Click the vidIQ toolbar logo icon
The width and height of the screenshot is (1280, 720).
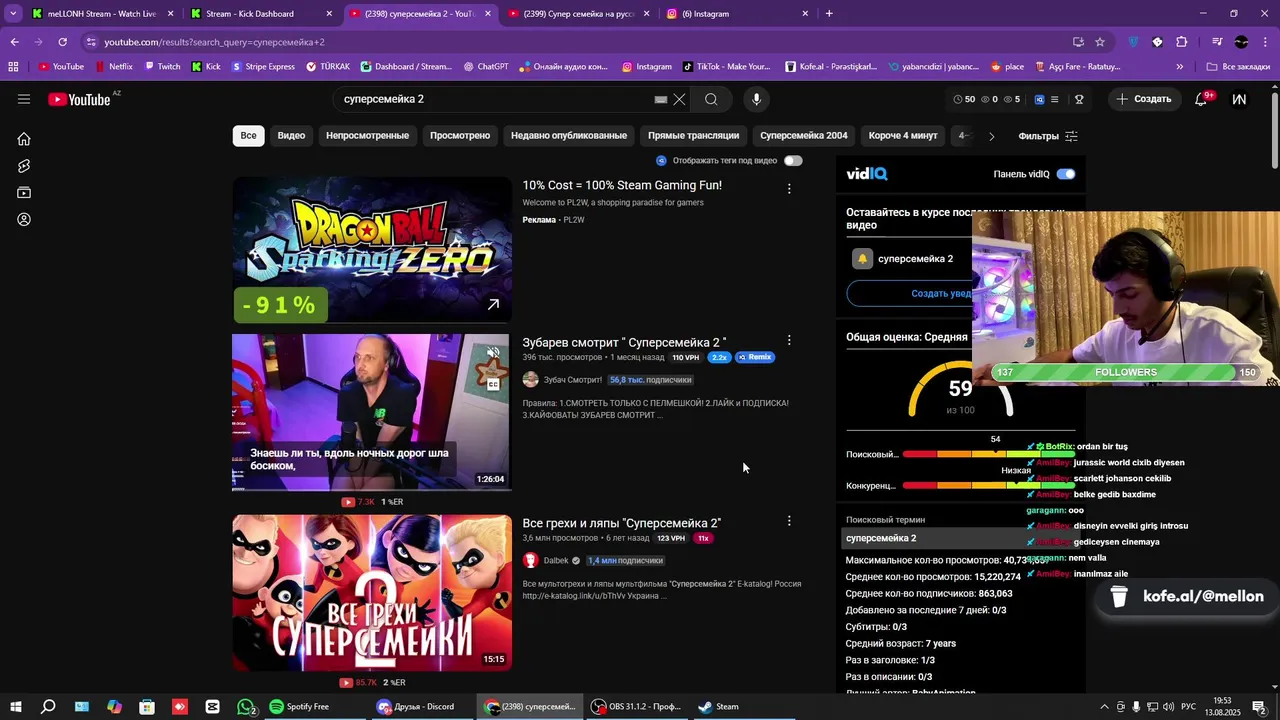1040,99
